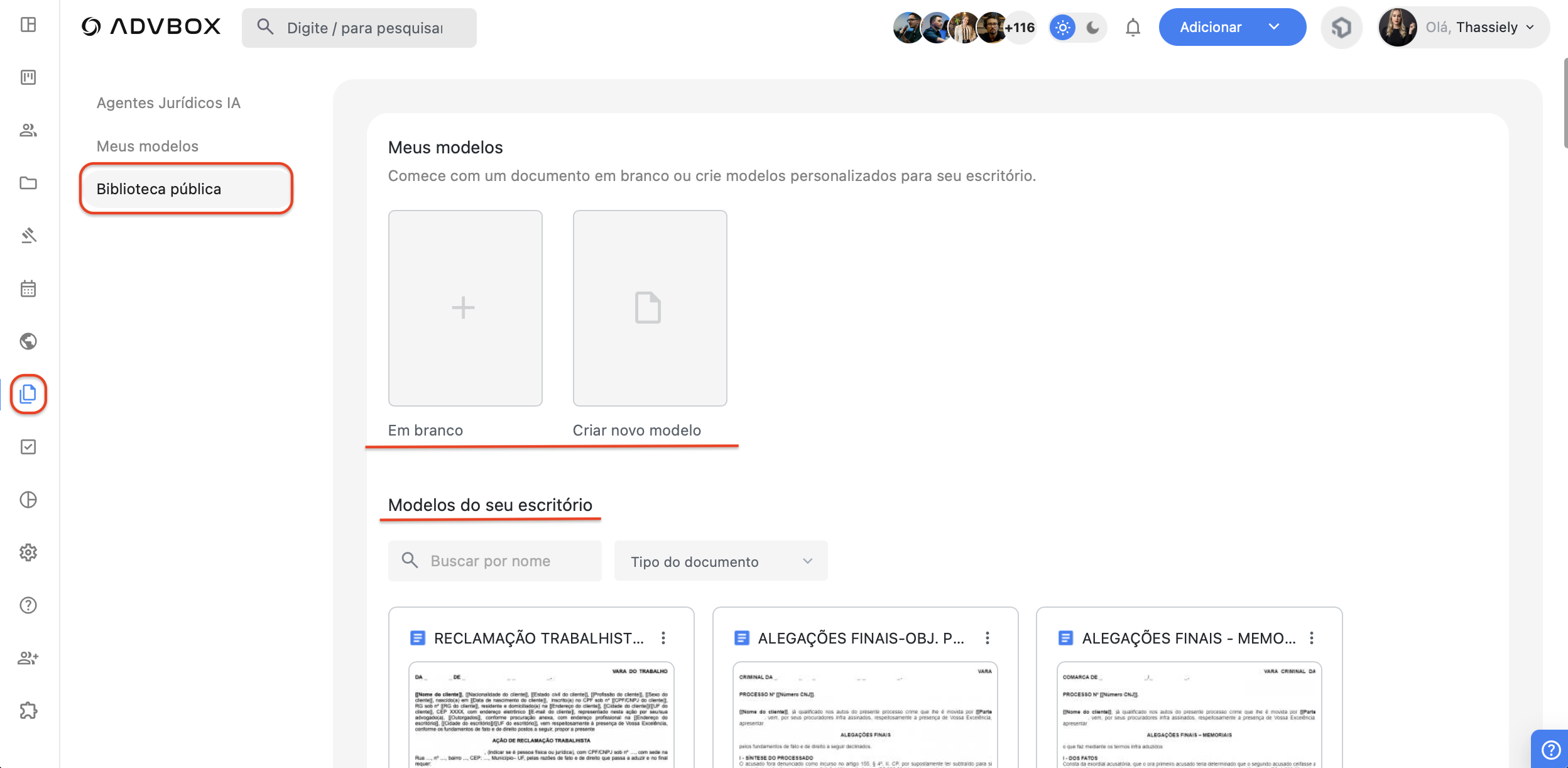Viewport: 1568px width, 768px height.
Task: Open the clients people icon in sidebar
Action: [x=28, y=130]
